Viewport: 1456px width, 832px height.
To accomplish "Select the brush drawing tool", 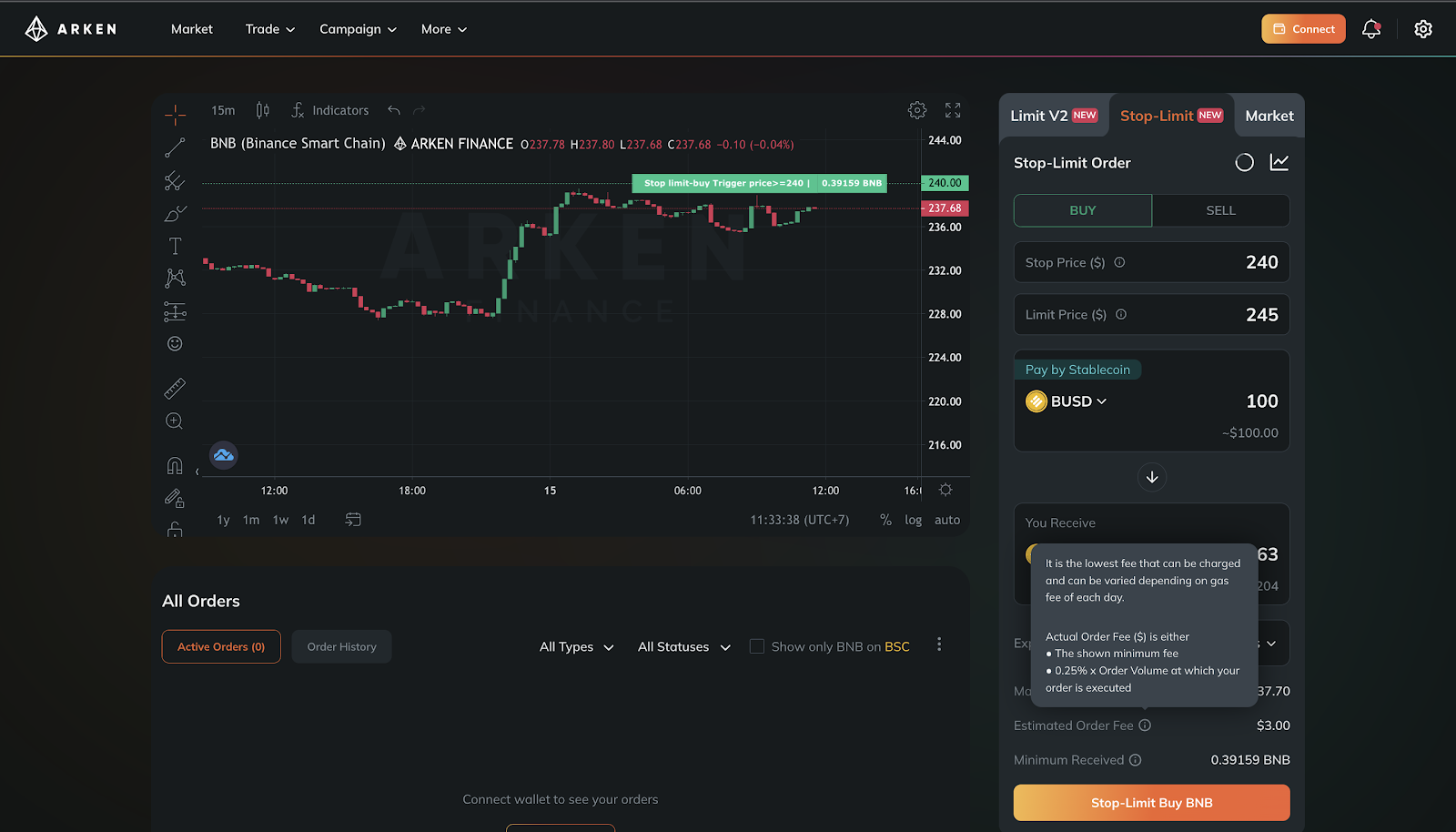I will [175, 213].
